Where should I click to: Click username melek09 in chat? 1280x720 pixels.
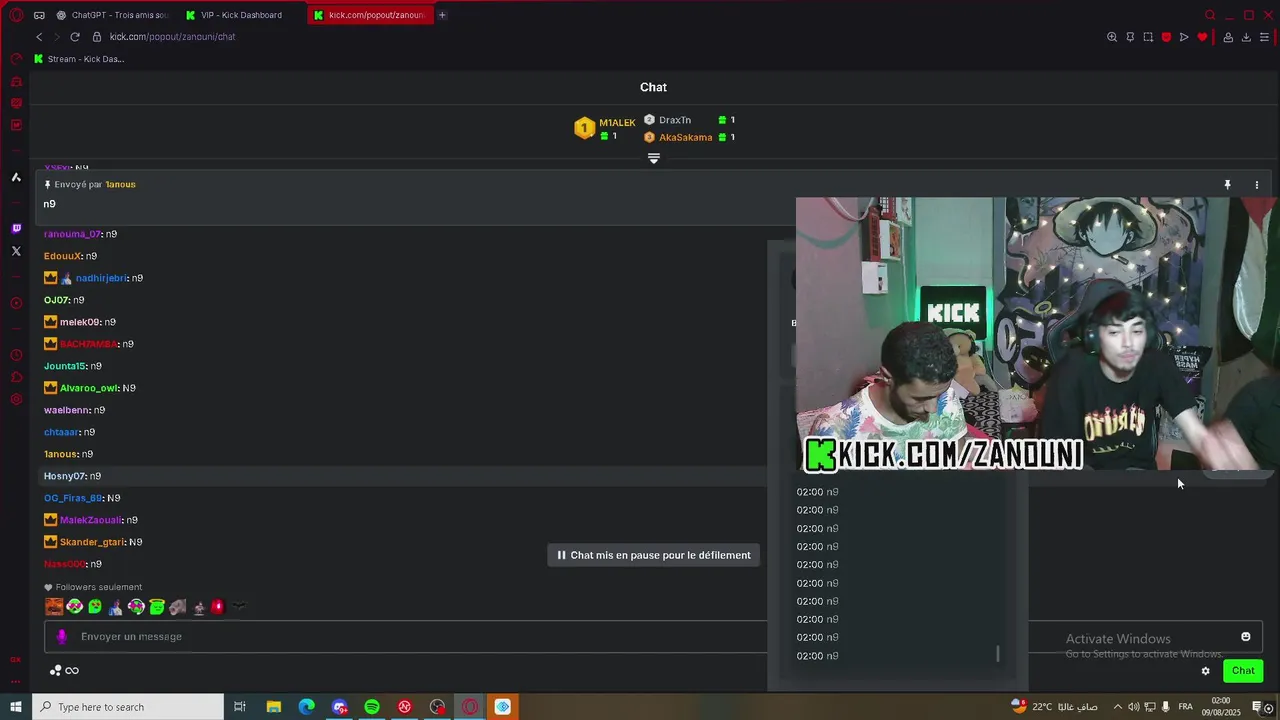coord(80,322)
